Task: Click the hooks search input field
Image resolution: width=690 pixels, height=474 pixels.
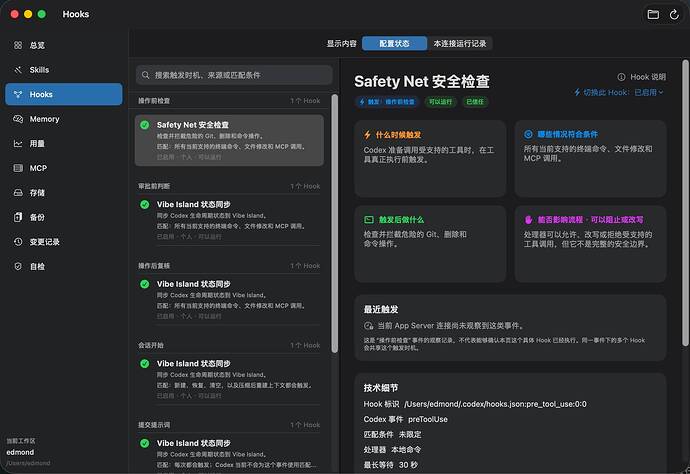Action: point(234,75)
